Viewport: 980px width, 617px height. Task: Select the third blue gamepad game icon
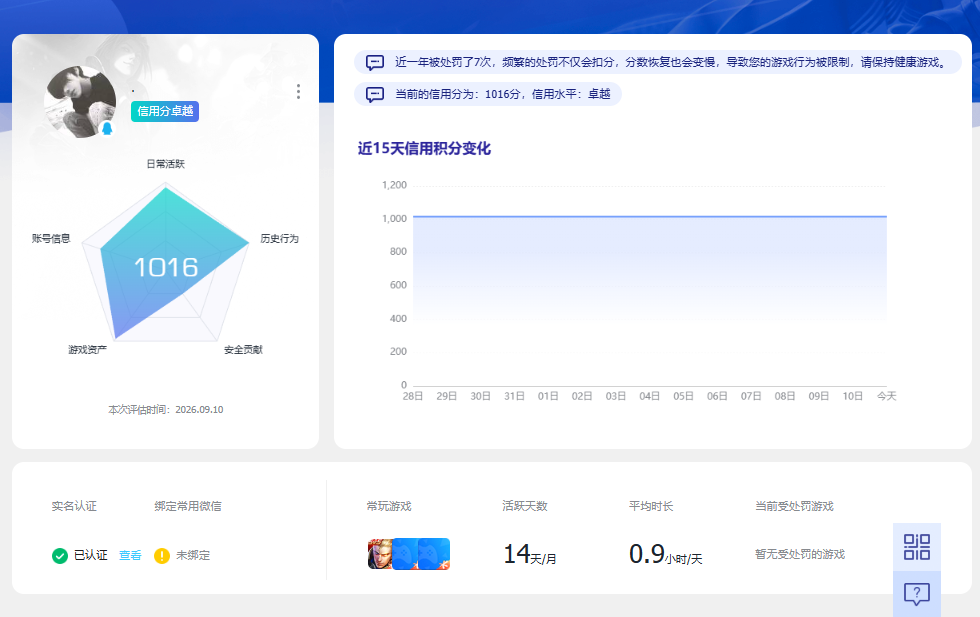tap(434, 554)
